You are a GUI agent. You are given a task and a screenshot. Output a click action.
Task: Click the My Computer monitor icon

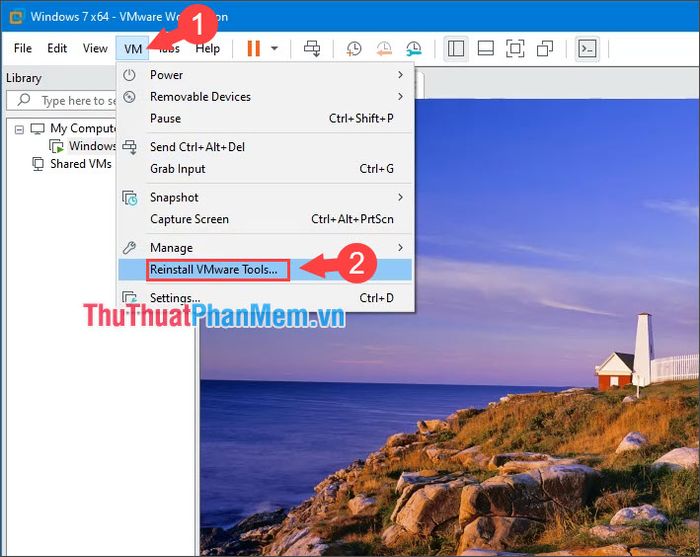click(x=38, y=129)
